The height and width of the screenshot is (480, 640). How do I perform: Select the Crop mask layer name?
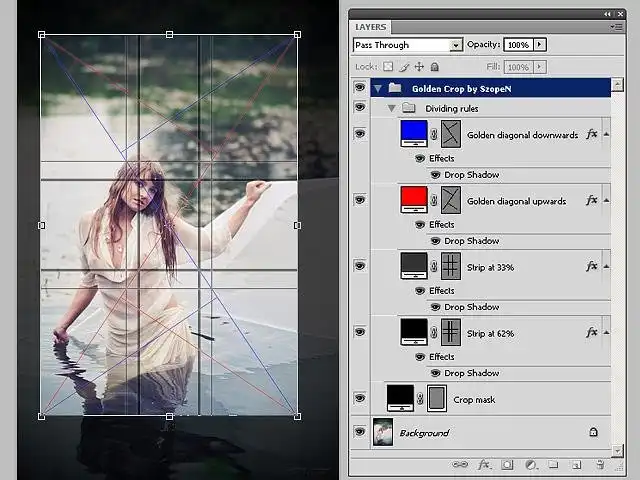click(474, 400)
